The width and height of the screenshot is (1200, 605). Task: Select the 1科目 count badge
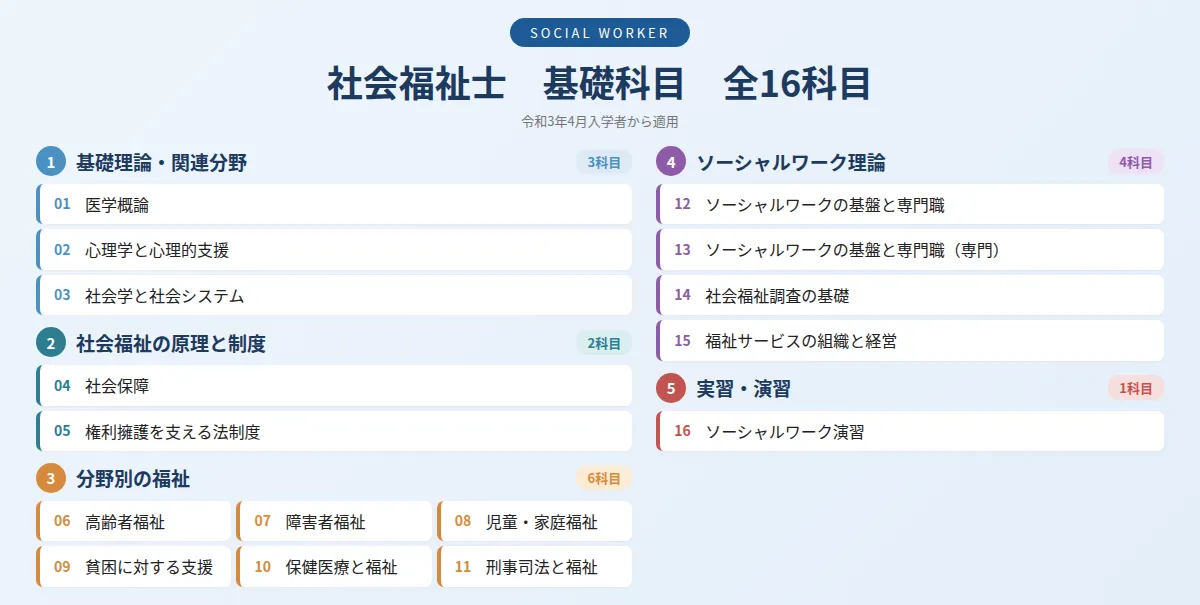click(x=1136, y=388)
